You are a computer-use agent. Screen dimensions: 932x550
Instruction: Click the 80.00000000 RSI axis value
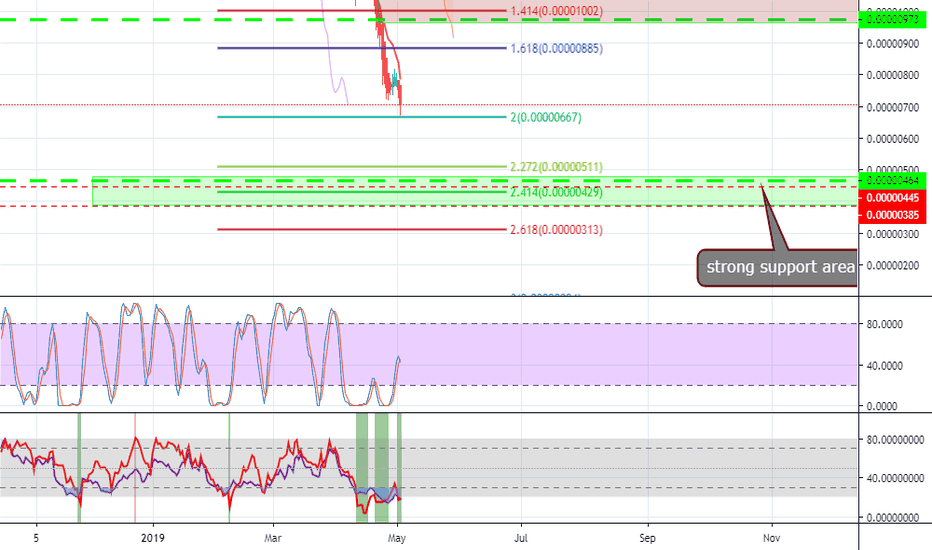tap(895, 440)
